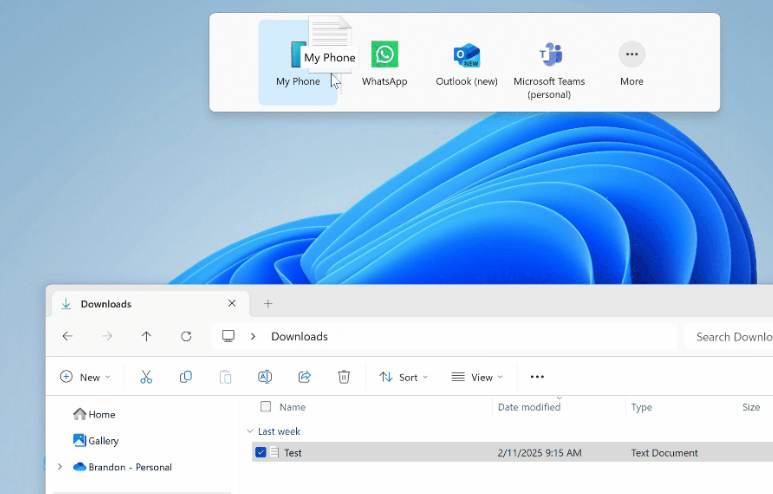This screenshot has width=773, height=494.
Task: Uncheck the Test file checkbox
Action: (260, 452)
